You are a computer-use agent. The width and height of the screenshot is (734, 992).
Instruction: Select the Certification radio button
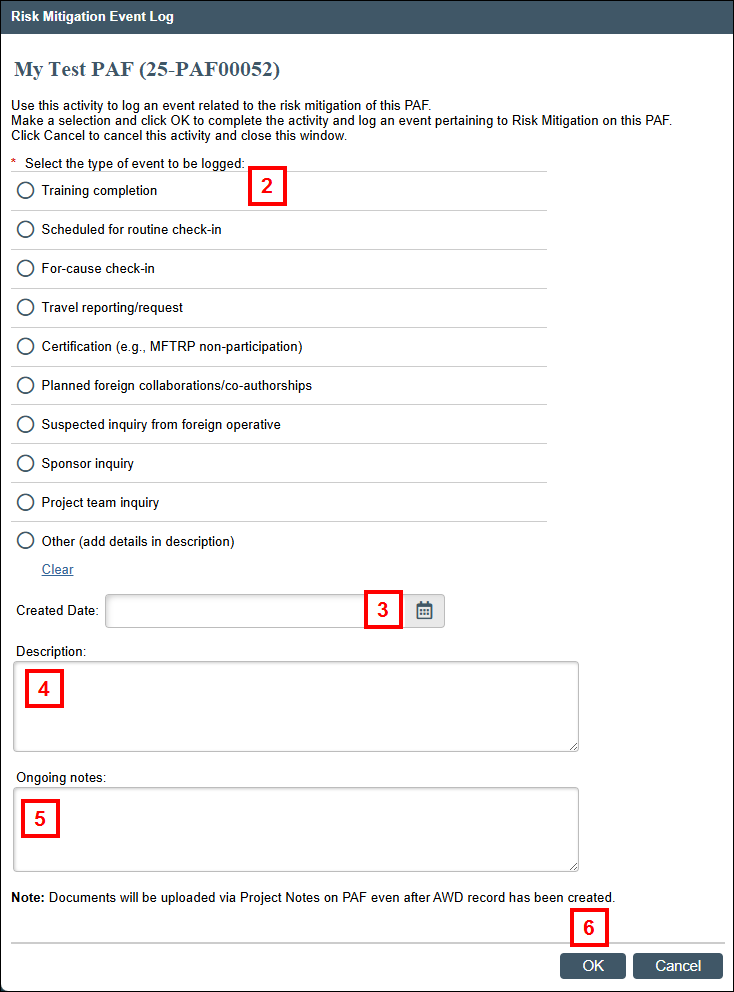pyautogui.click(x=25, y=346)
